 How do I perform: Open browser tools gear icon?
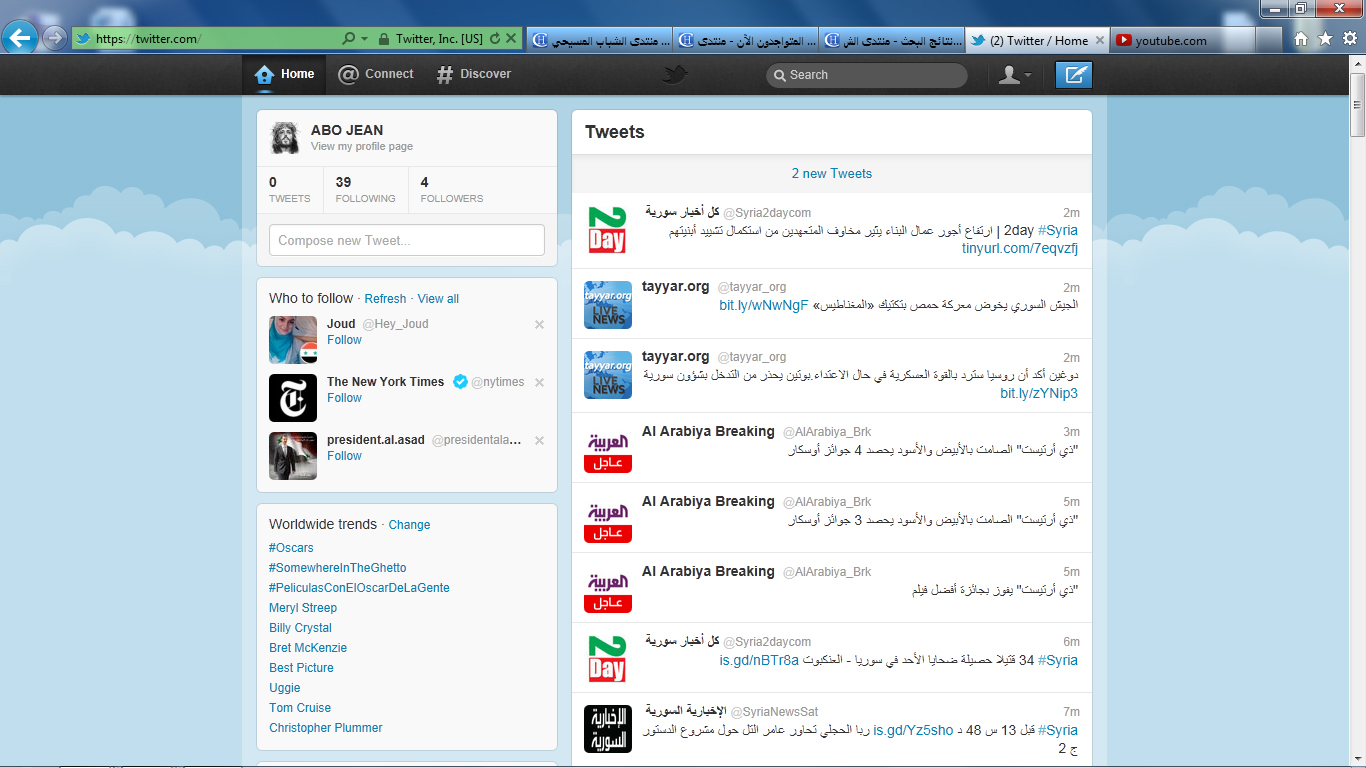(x=1349, y=39)
